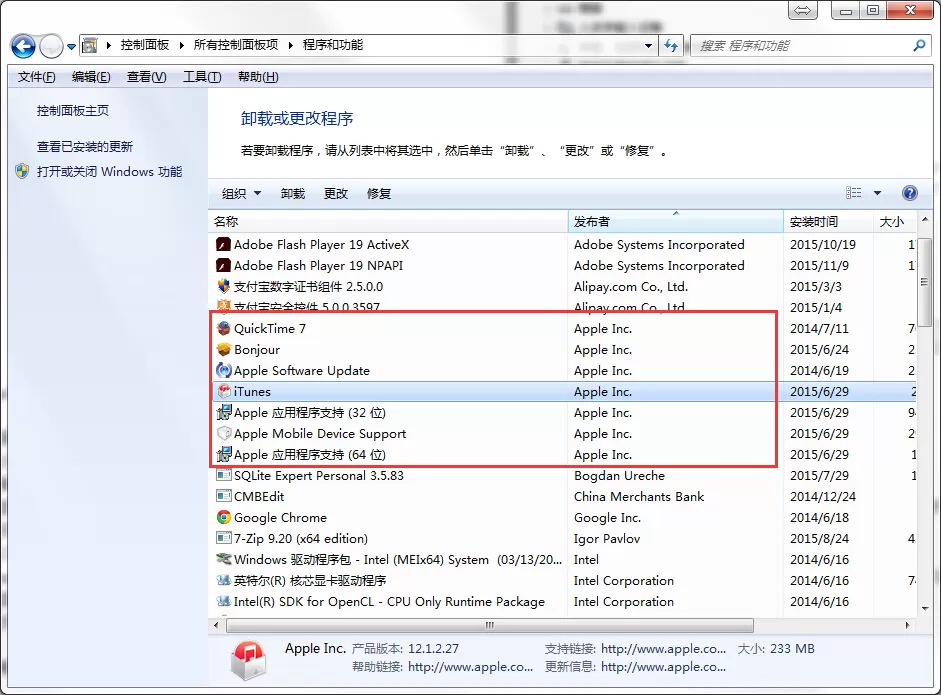Click the horizontal scrollbar left arrow
This screenshot has height=695, width=941.
tap(217, 625)
